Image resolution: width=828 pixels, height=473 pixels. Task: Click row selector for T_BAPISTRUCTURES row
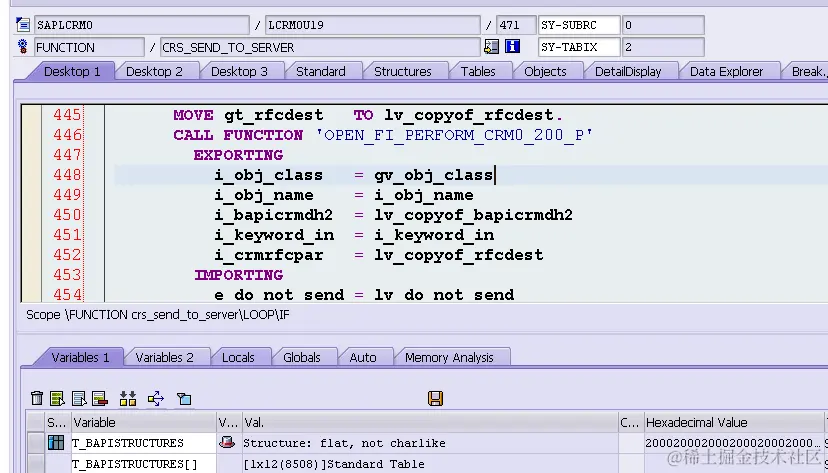35,443
